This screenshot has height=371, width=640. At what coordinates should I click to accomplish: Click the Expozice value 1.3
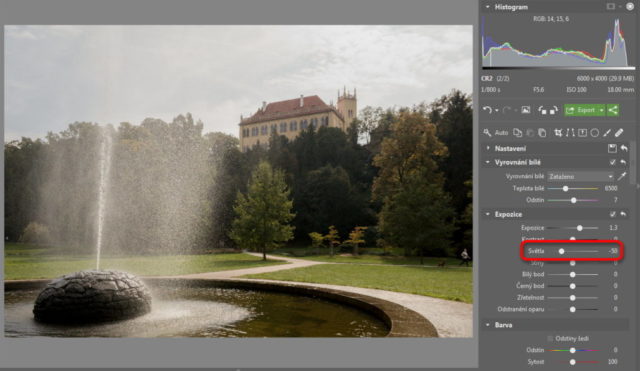(613, 228)
